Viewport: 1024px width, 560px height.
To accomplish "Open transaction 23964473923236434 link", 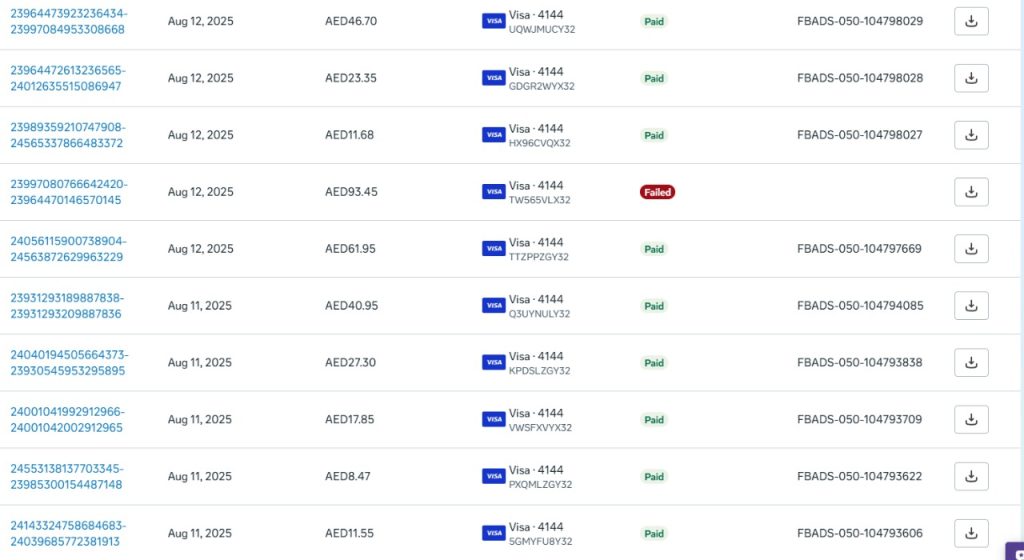I will pos(69,22).
